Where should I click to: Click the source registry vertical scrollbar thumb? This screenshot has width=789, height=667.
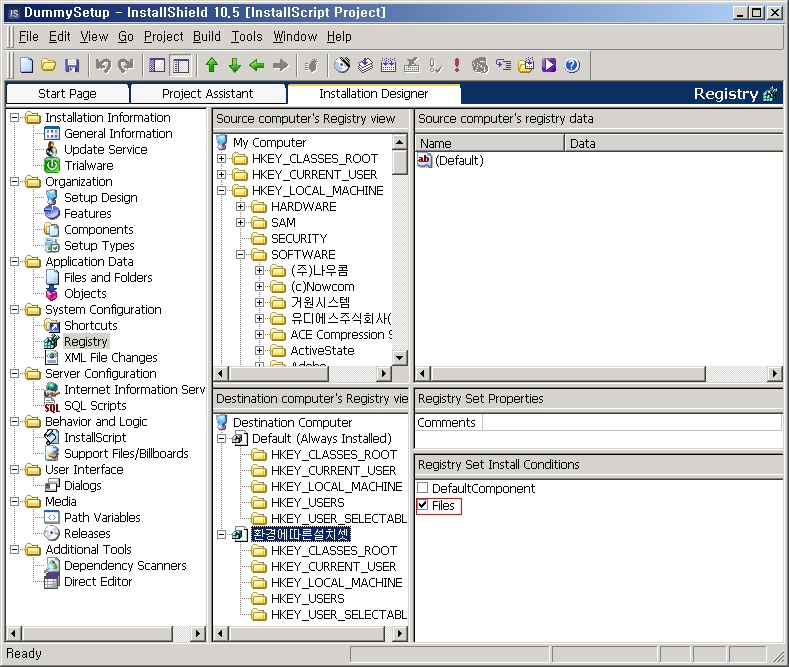(x=400, y=162)
